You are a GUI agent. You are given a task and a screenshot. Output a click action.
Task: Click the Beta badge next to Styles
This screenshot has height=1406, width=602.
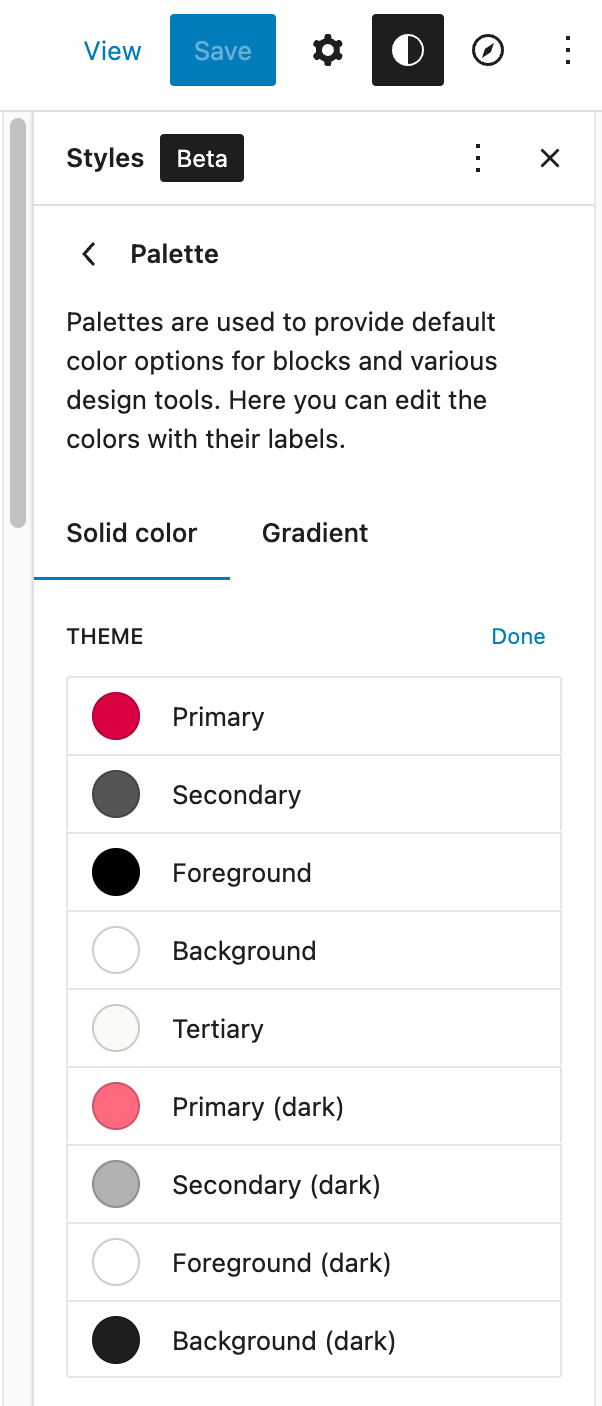202,158
